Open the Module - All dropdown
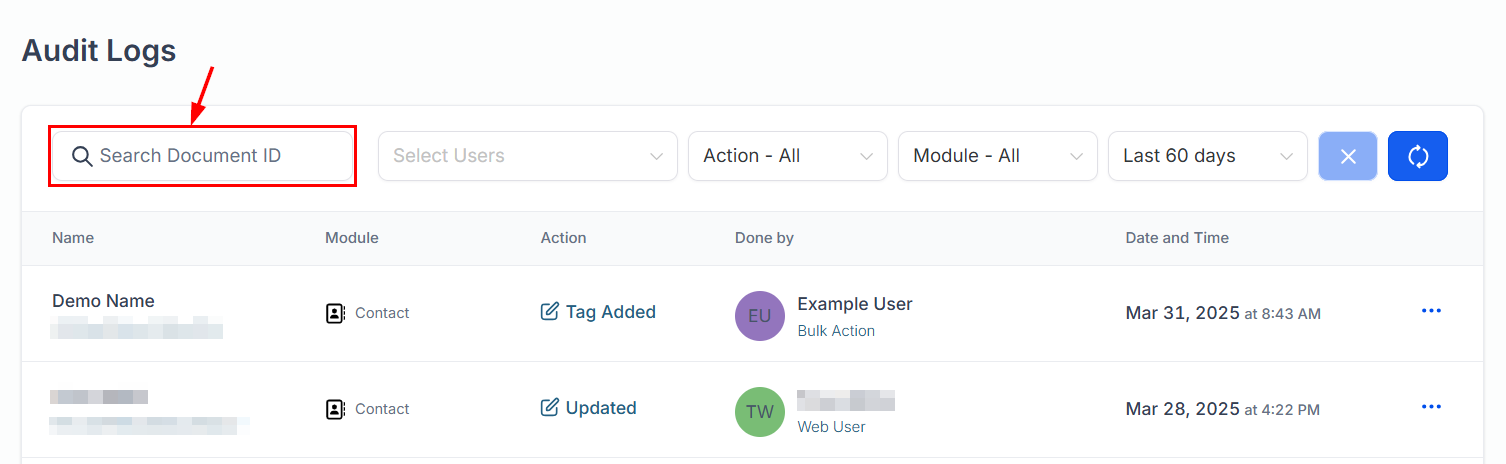1506x464 pixels. [x=997, y=156]
